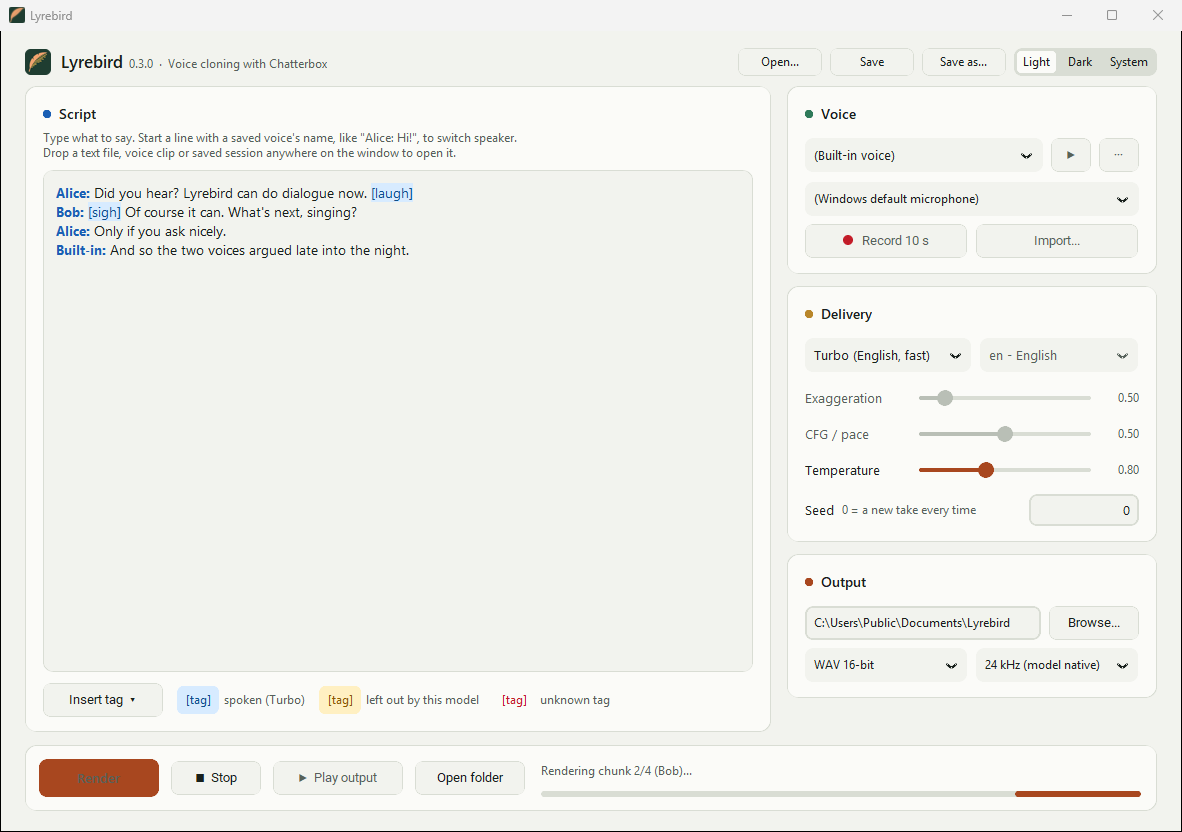The height and width of the screenshot is (832, 1182).
Task: Click the Lyrebird feather logo icon
Action: pos(38,62)
